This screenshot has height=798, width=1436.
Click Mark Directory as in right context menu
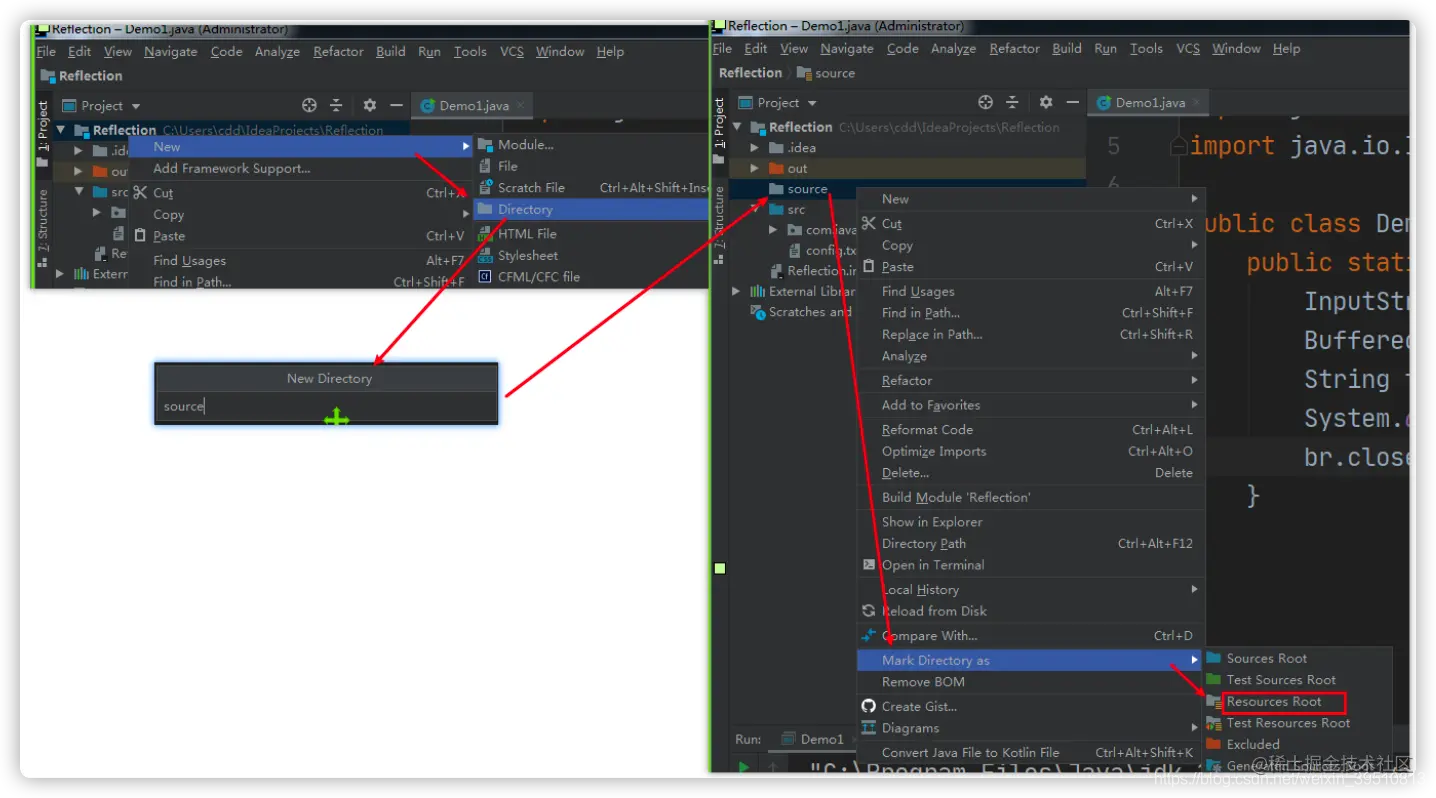[x=1031, y=660]
